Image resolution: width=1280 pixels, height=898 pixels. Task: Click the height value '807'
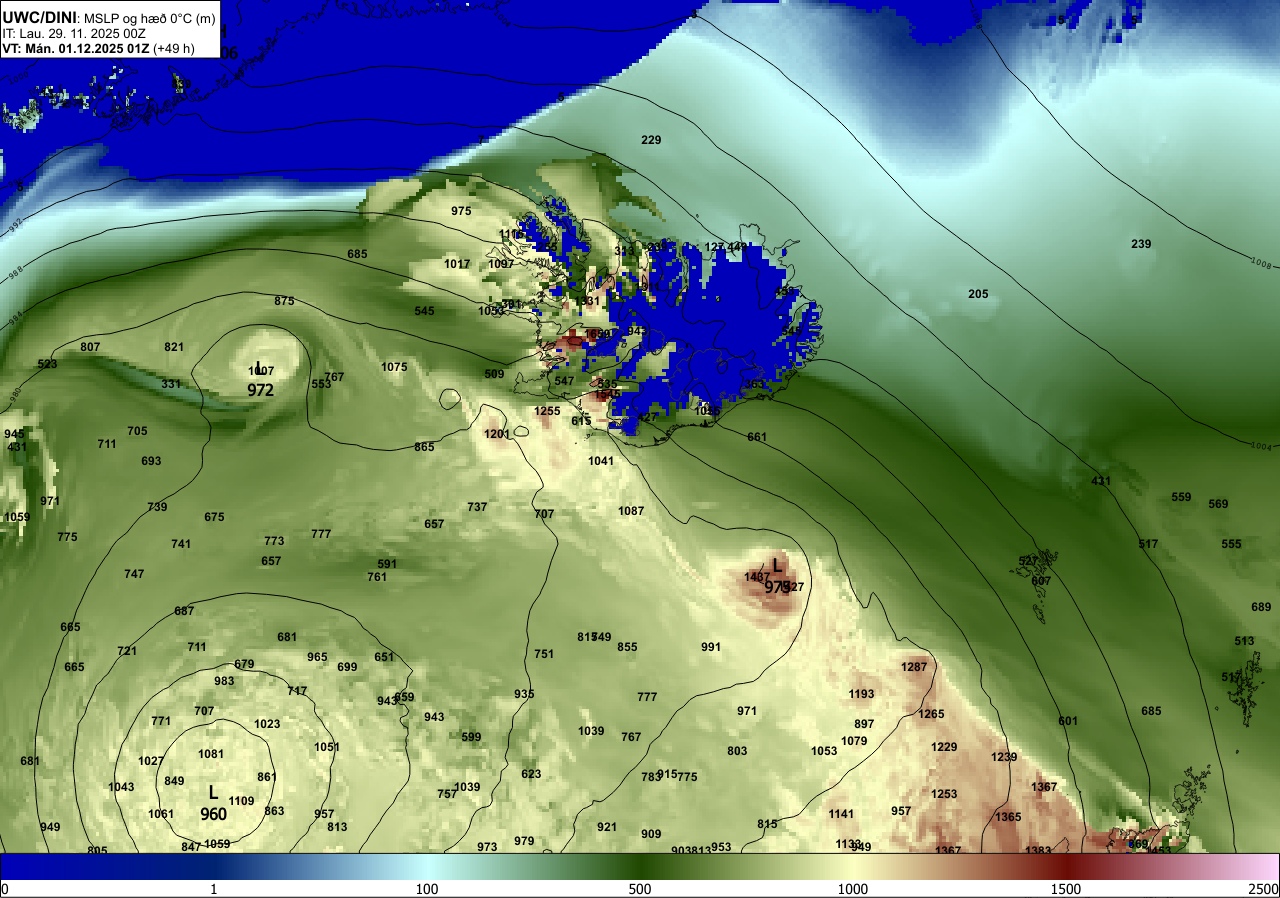(90, 347)
